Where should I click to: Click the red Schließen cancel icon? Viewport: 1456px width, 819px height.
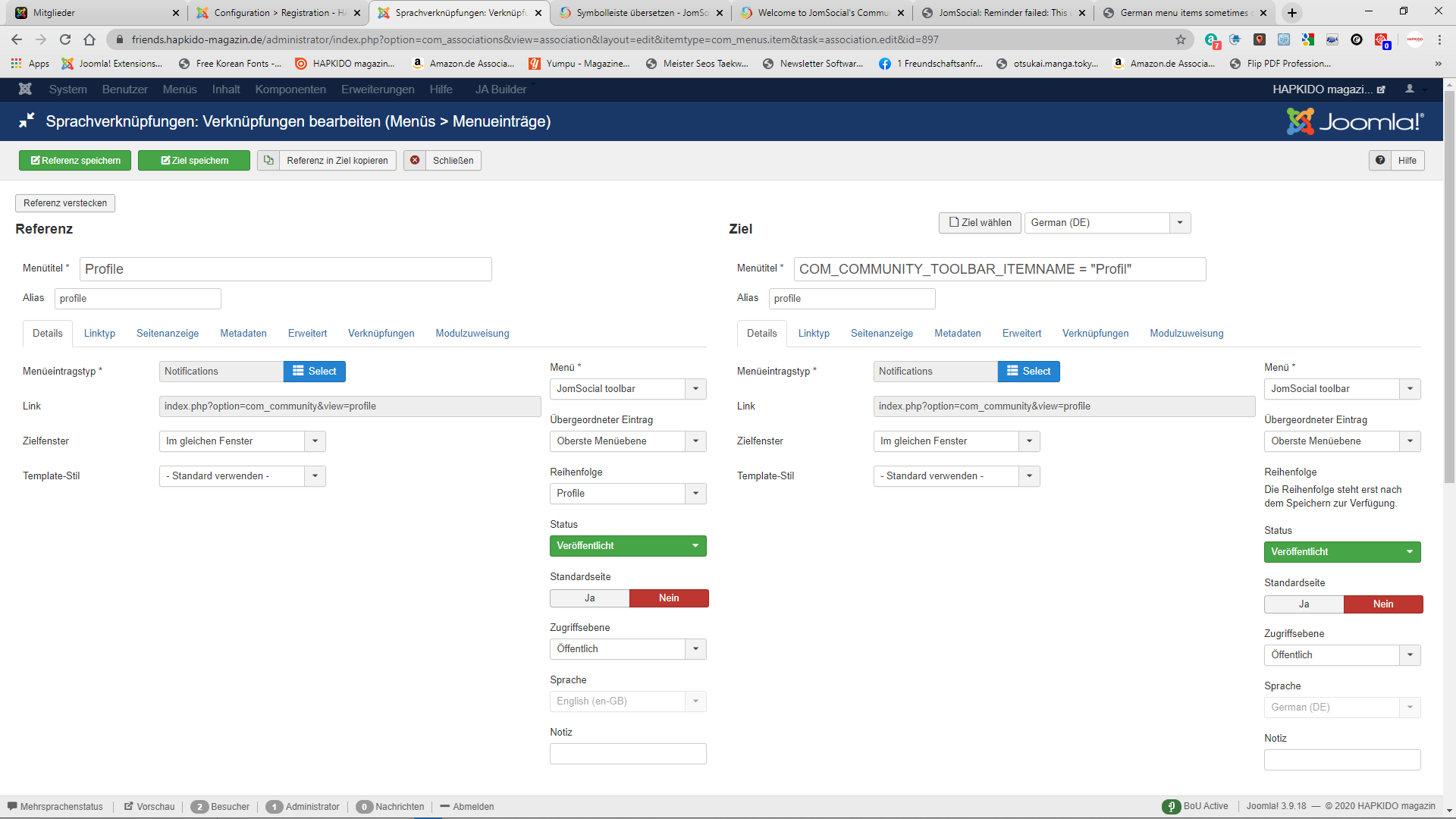tap(415, 160)
